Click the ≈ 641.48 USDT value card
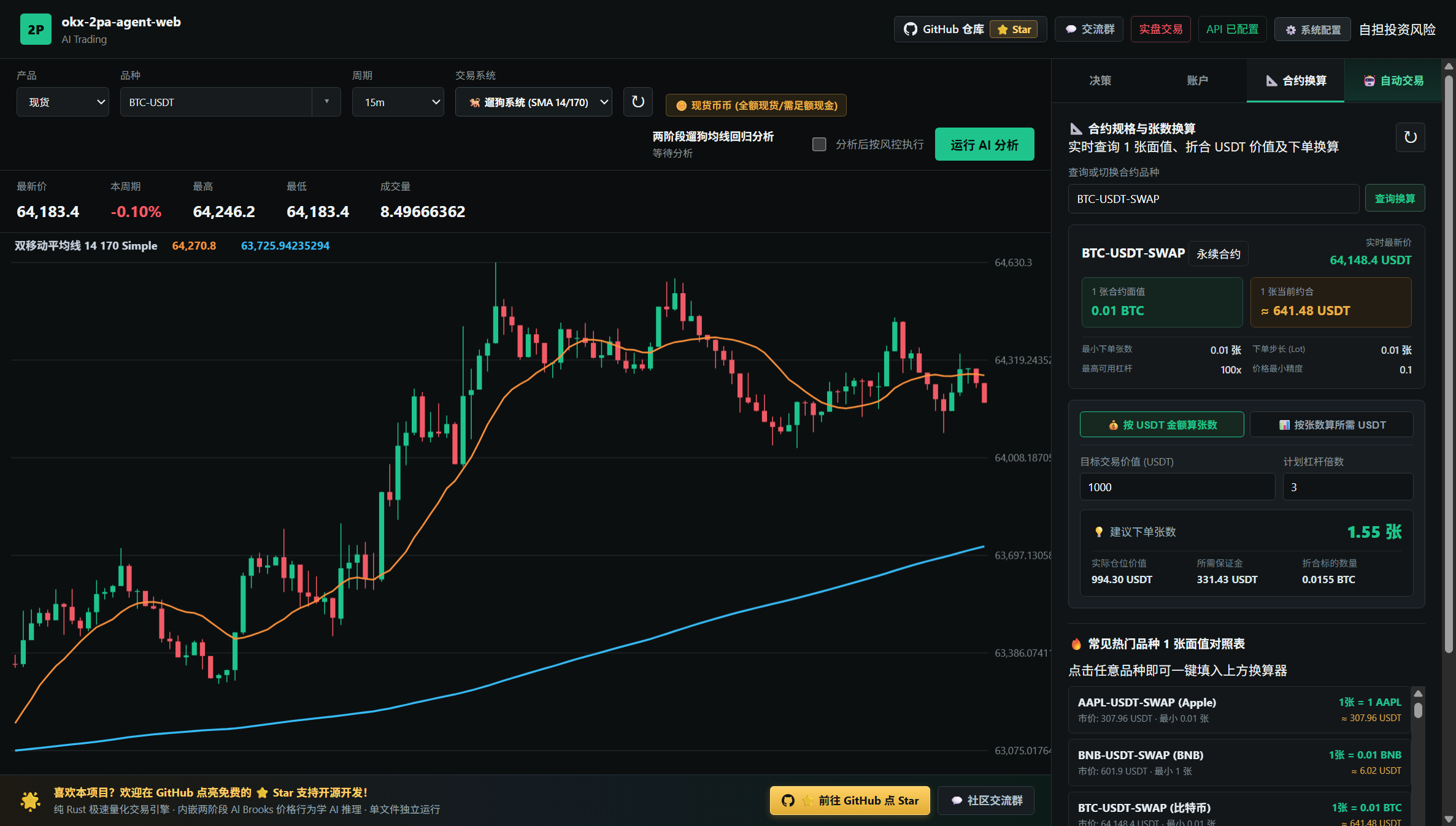Viewport: 1456px width, 826px height. click(x=1331, y=302)
